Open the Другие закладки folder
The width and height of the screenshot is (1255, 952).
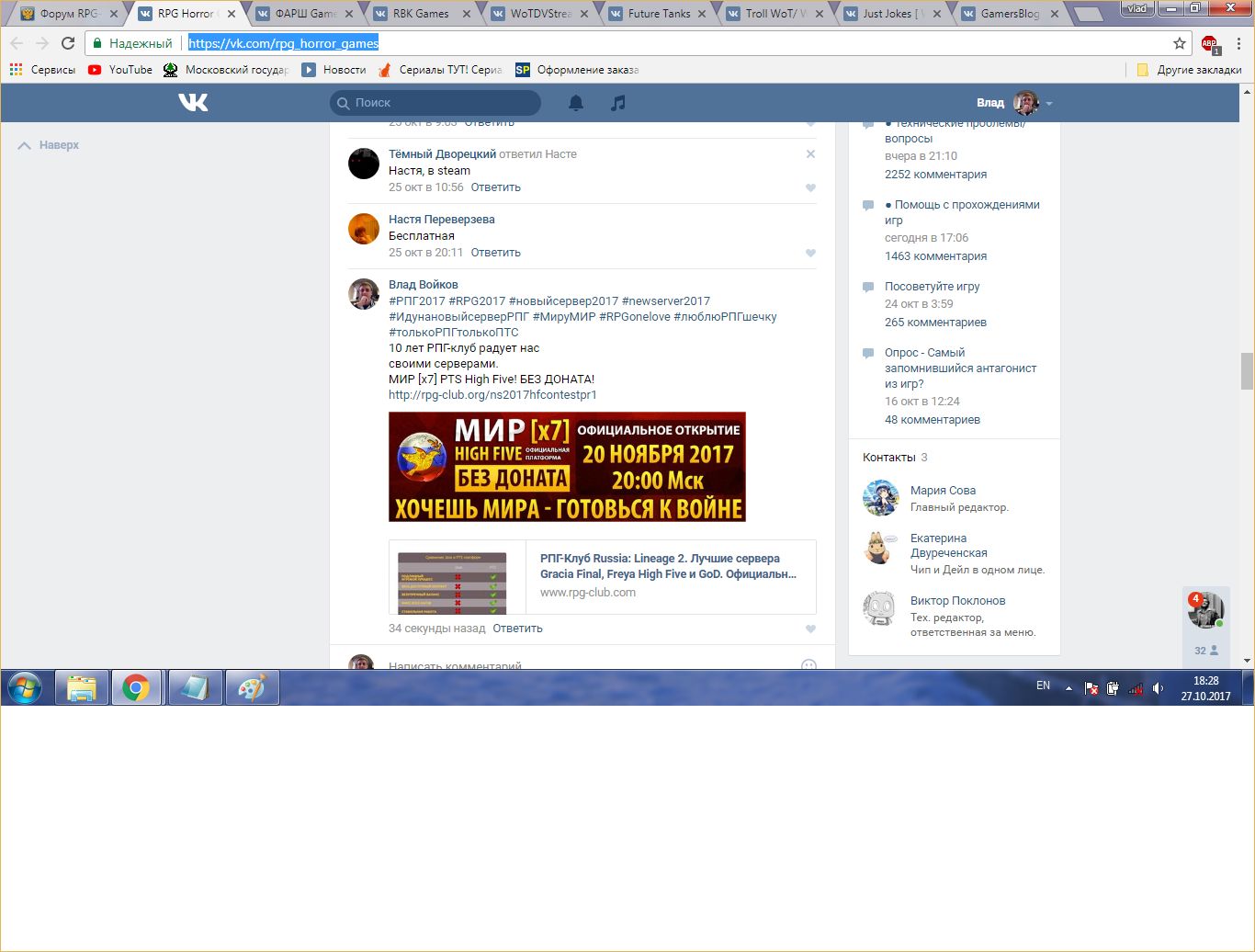(1189, 70)
